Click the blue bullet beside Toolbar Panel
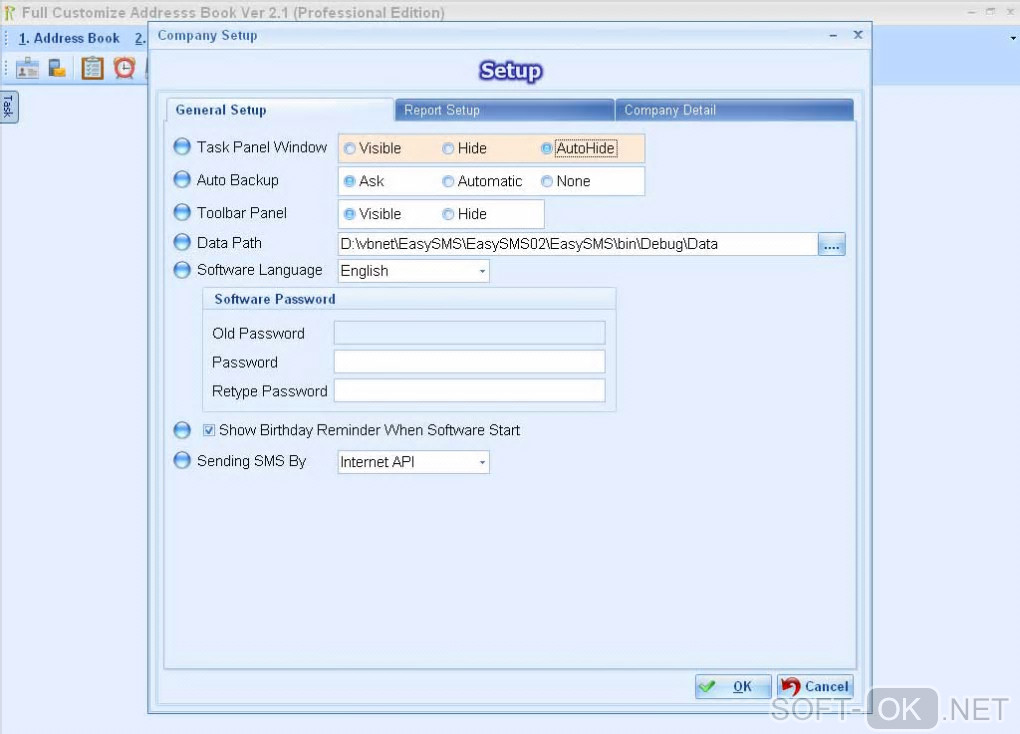Screen dimensions: 1020x734 tap(182, 212)
